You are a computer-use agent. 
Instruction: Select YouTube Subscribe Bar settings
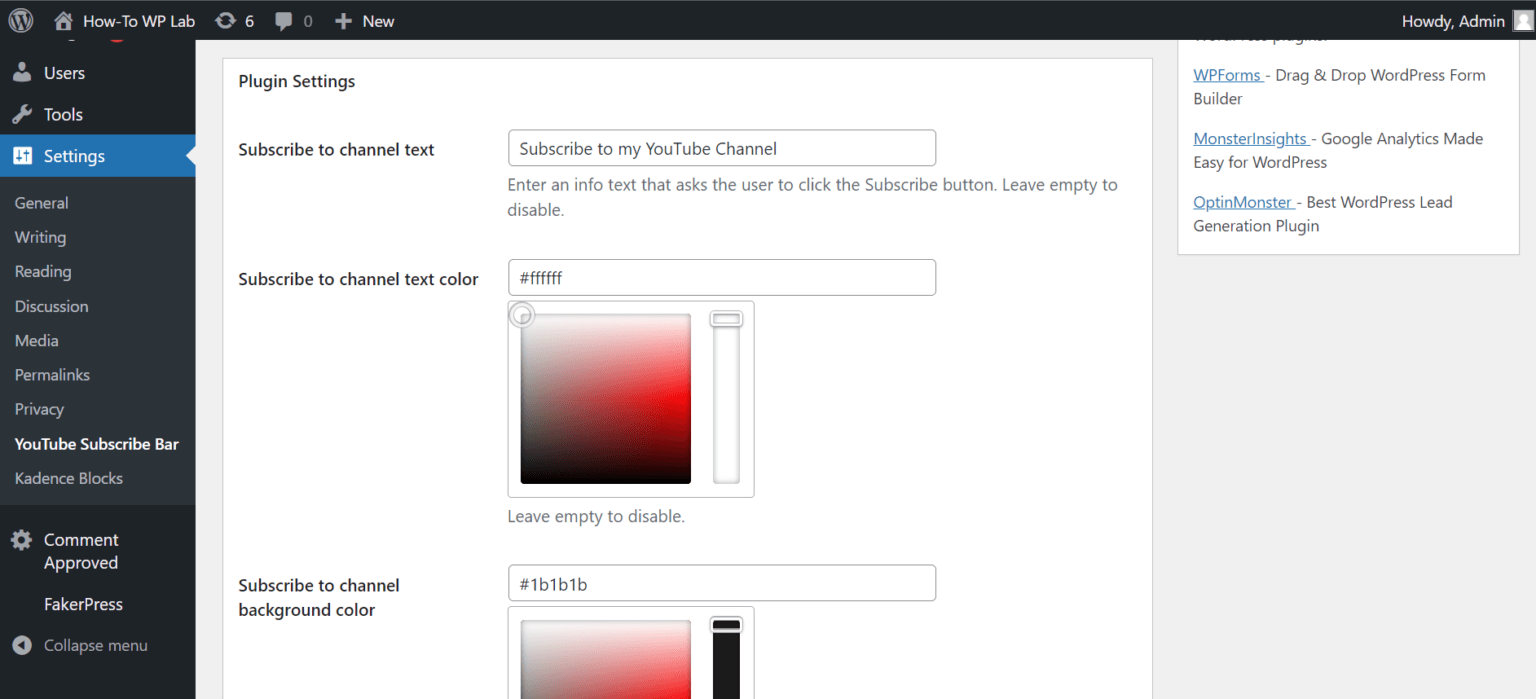(96, 444)
